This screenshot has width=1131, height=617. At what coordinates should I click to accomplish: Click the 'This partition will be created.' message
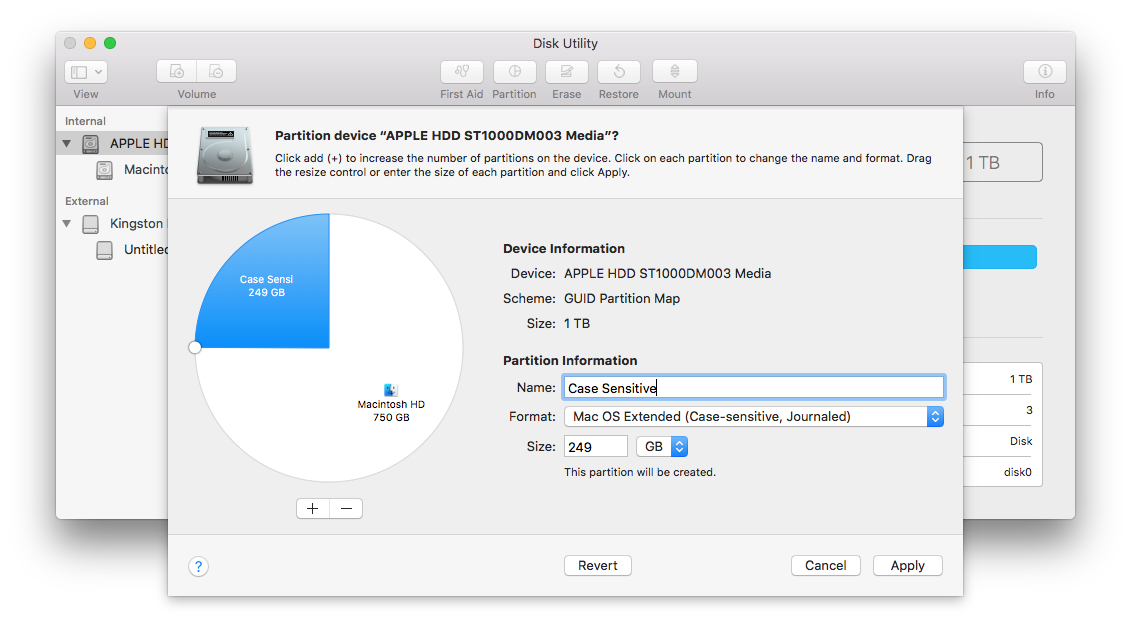[640, 473]
